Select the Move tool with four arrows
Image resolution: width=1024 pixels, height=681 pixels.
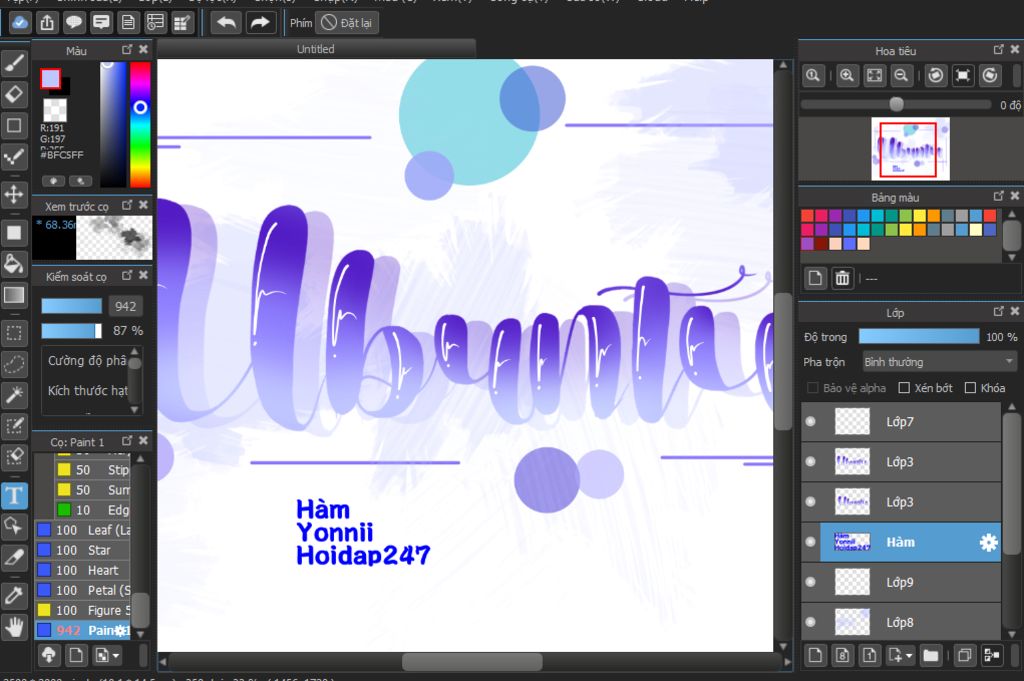(x=14, y=194)
